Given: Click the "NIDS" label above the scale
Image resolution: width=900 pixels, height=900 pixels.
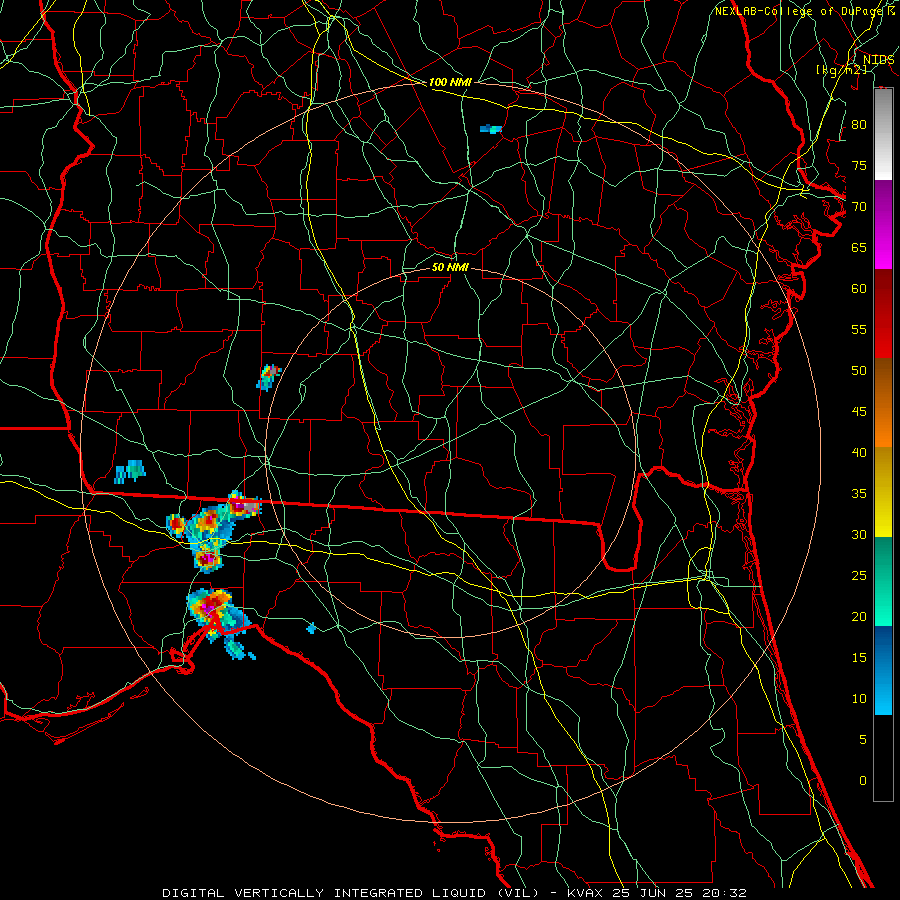Looking at the screenshot, I should 878,59.
